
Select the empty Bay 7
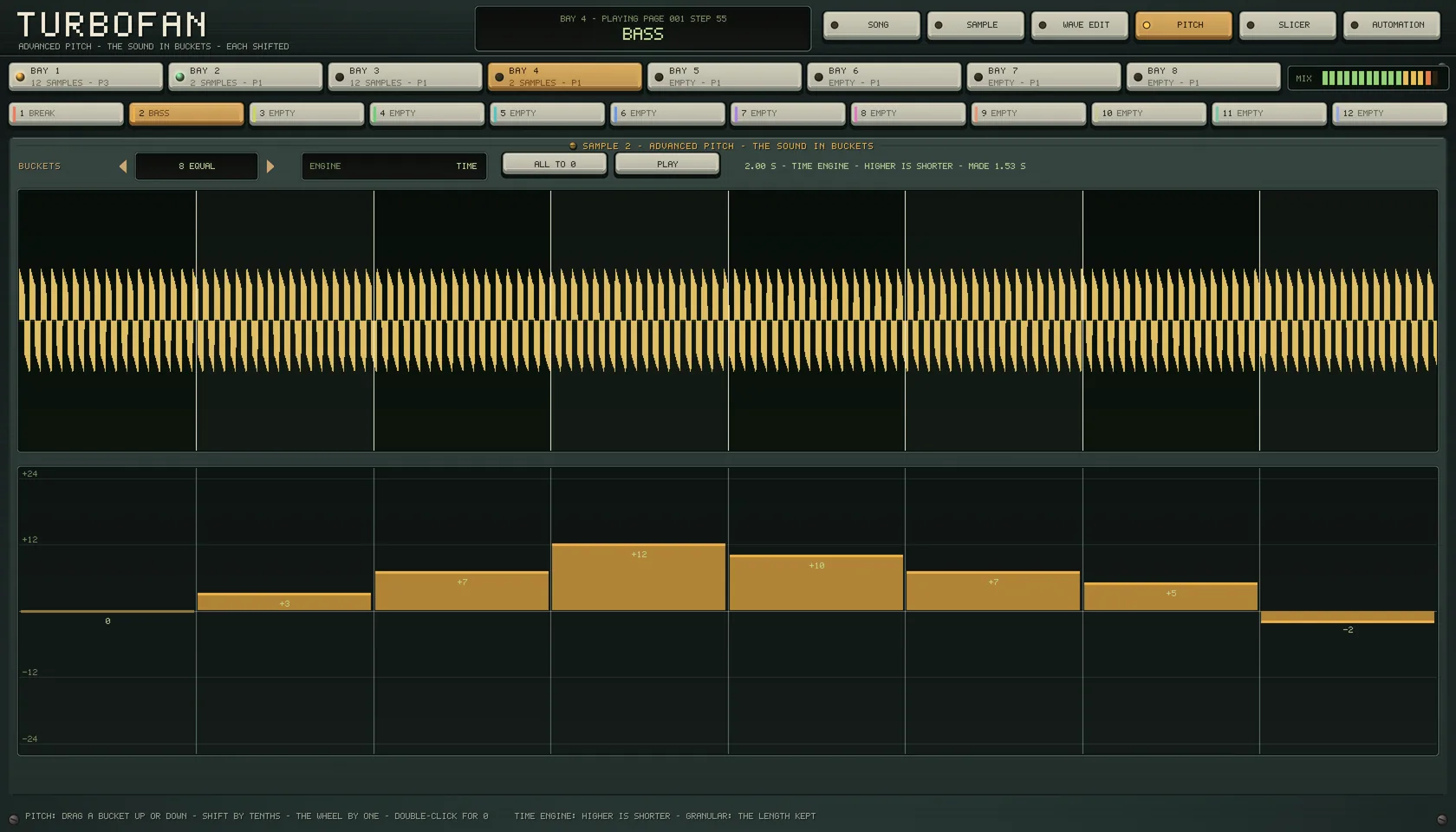point(1043,76)
